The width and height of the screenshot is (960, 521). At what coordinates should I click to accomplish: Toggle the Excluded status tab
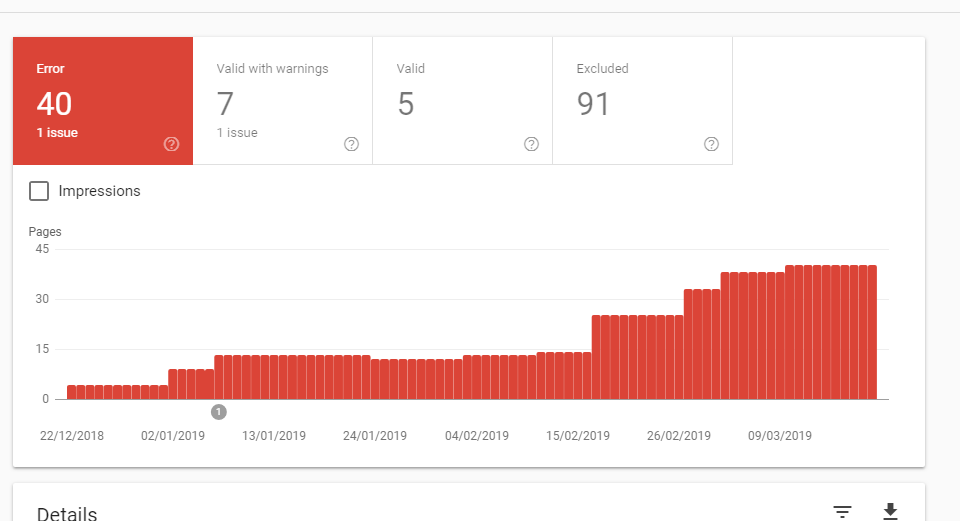click(642, 100)
